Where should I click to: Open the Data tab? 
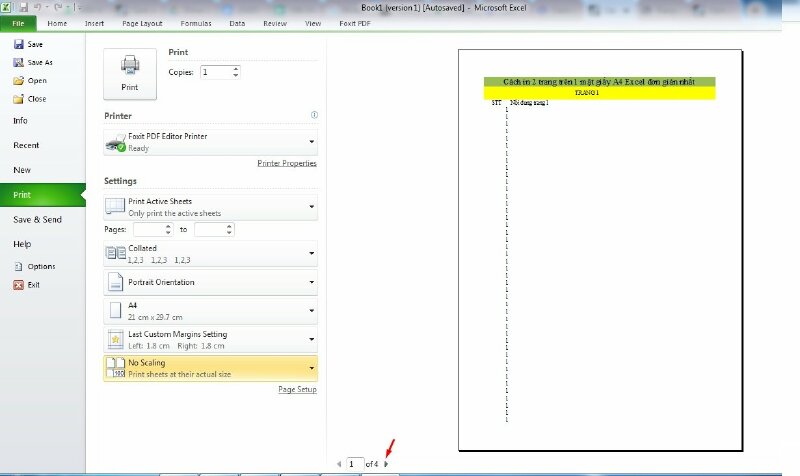[x=237, y=23]
